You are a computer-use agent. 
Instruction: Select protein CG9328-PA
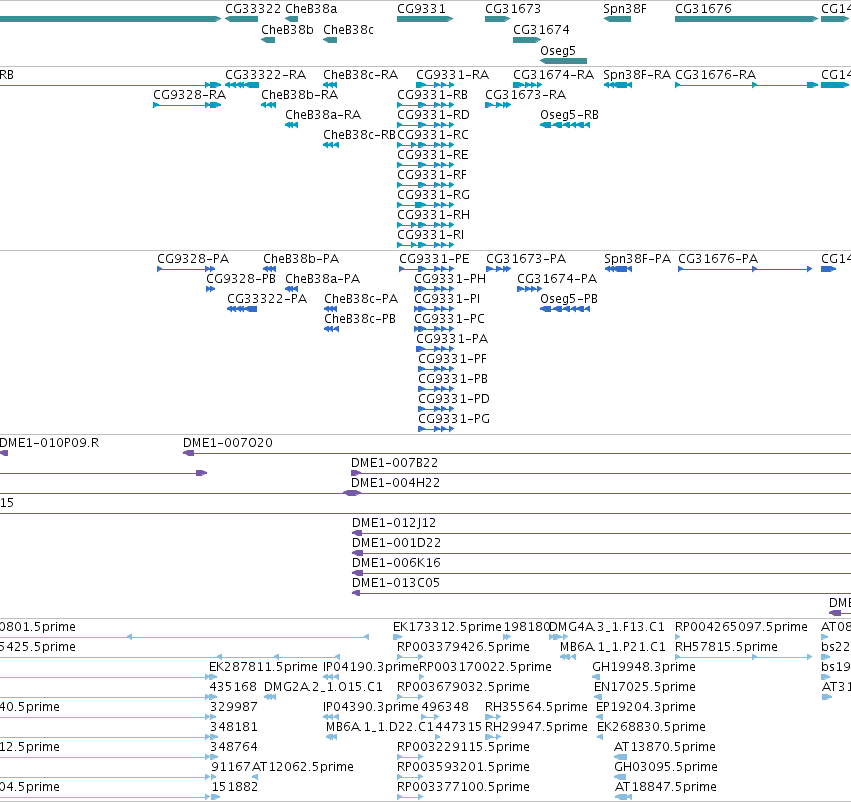(x=193, y=259)
